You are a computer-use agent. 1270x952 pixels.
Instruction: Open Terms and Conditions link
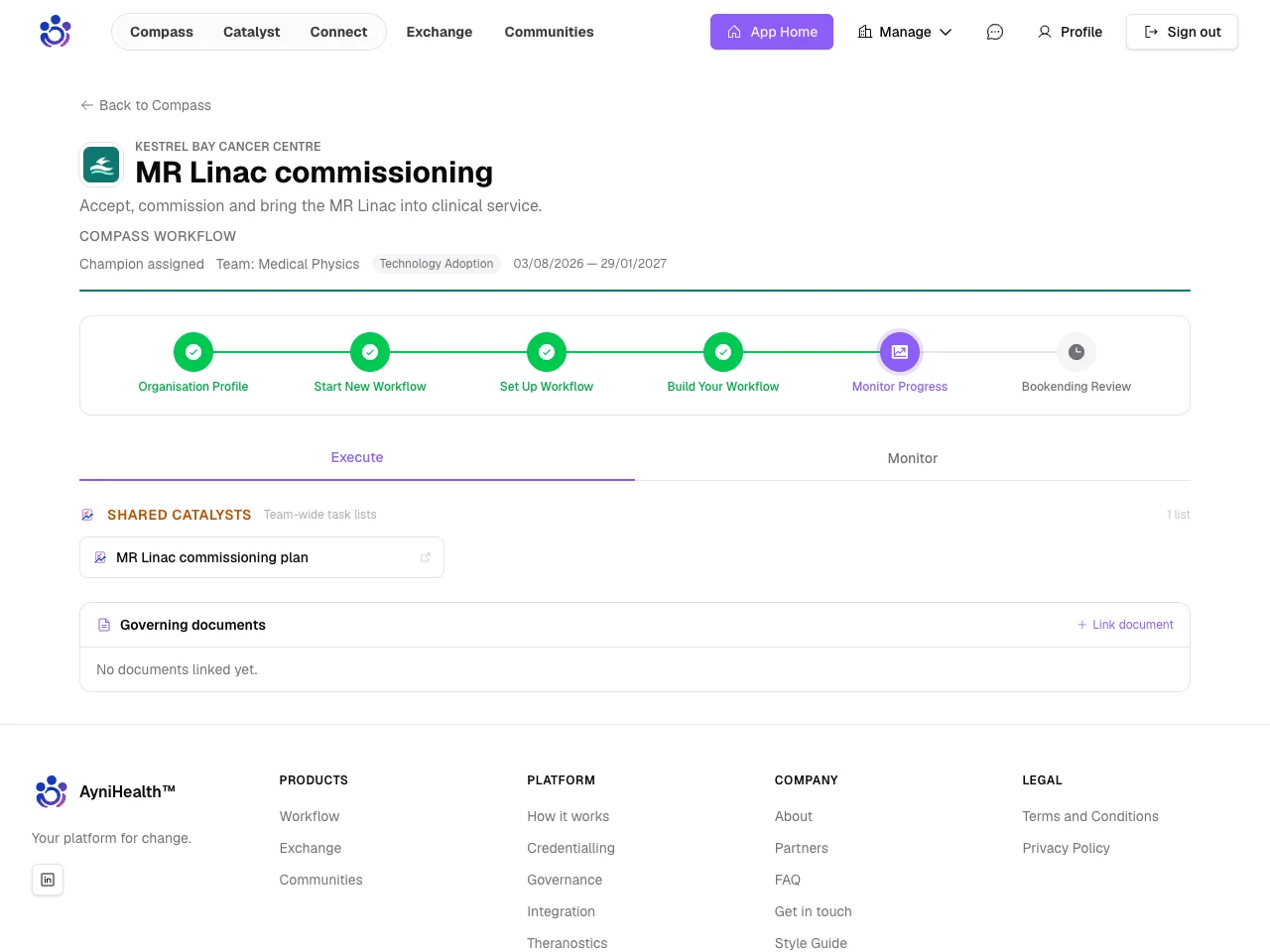point(1090,816)
